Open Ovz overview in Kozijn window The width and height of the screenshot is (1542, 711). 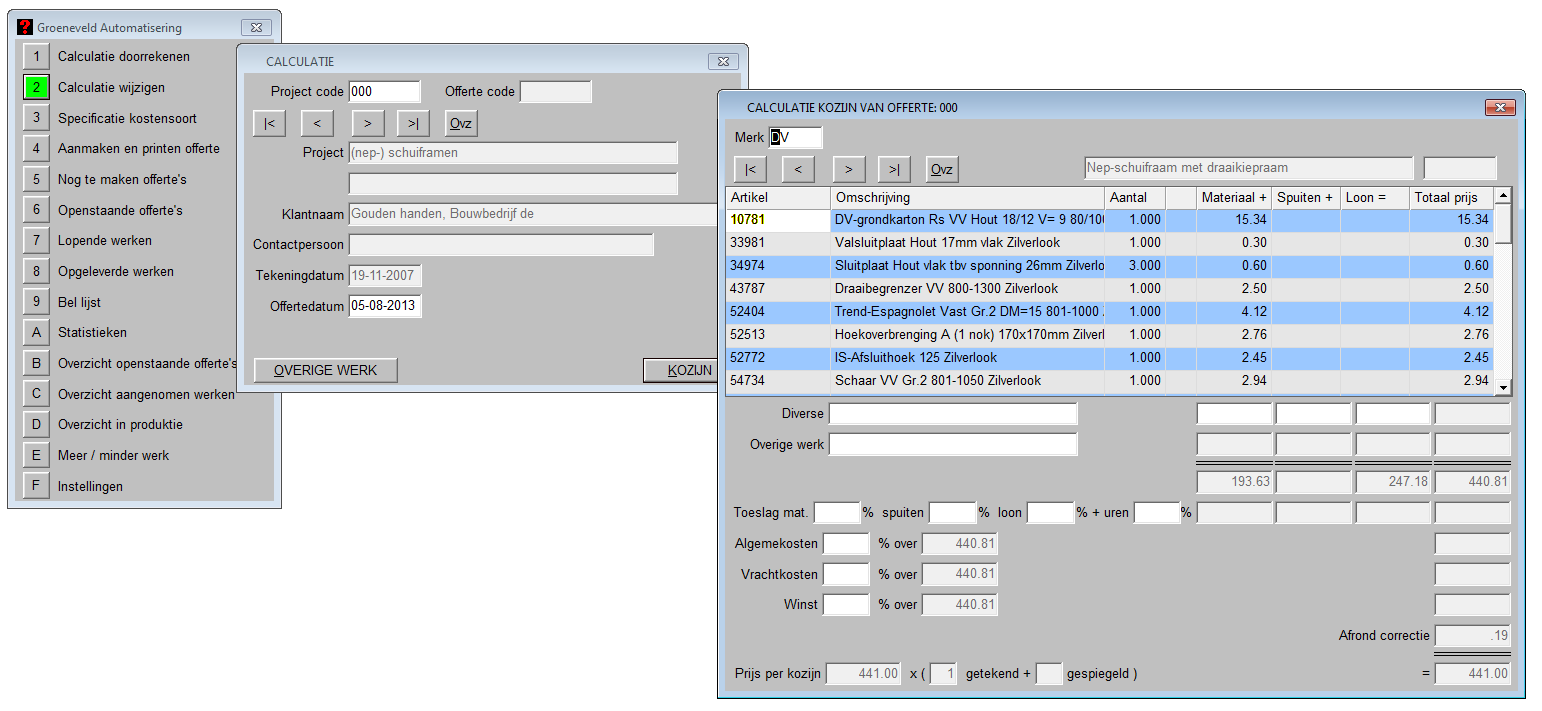coord(942,169)
